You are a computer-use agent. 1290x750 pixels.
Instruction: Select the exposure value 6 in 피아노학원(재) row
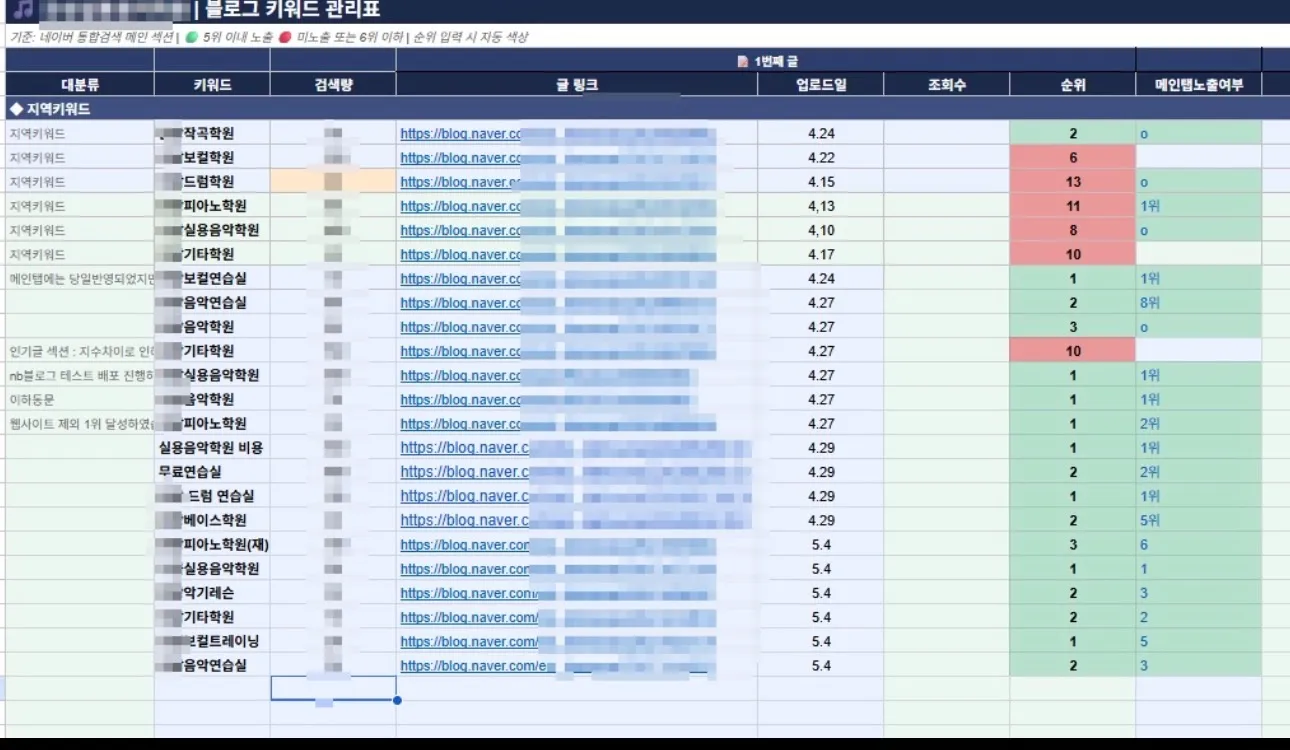pyautogui.click(x=1199, y=545)
